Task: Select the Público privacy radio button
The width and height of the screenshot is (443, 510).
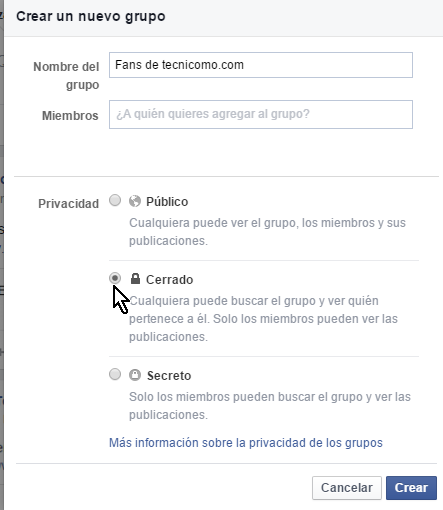Action: tap(115, 200)
